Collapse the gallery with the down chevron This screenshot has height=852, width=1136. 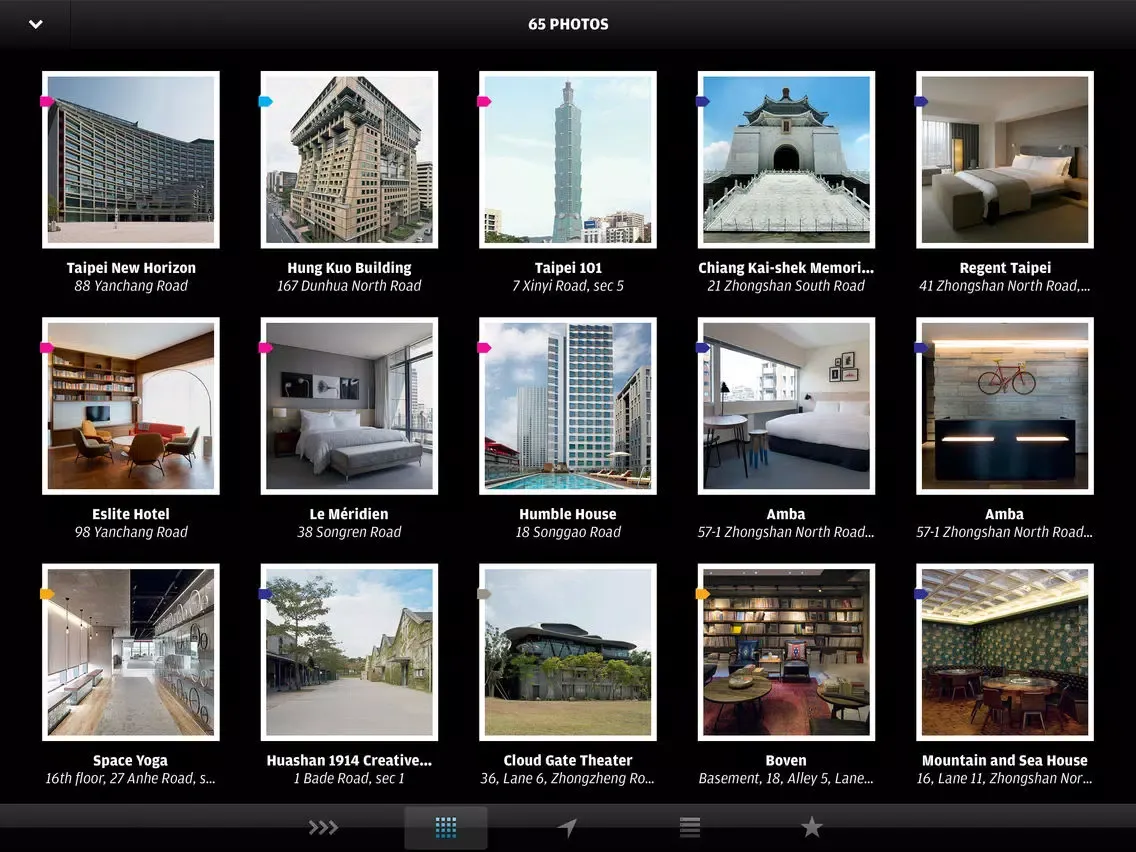(36, 24)
